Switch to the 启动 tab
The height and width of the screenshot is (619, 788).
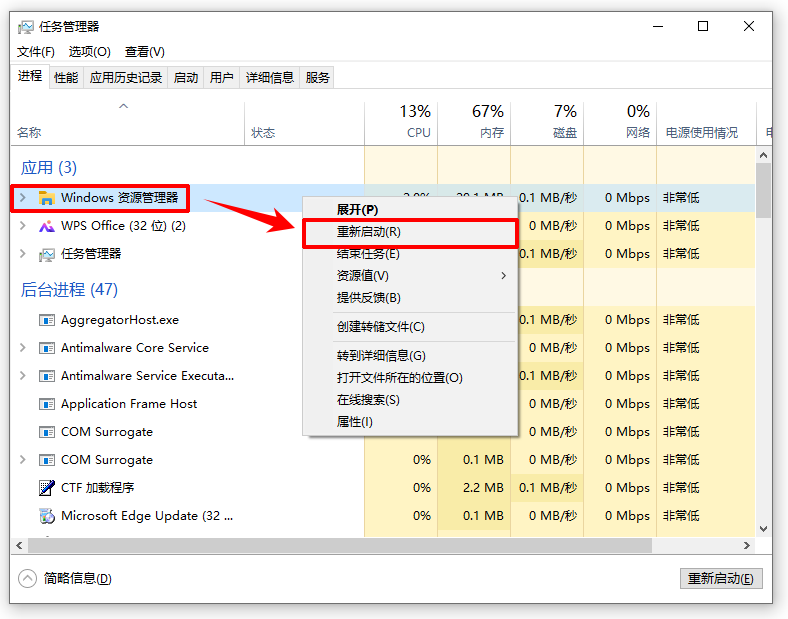coord(186,78)
